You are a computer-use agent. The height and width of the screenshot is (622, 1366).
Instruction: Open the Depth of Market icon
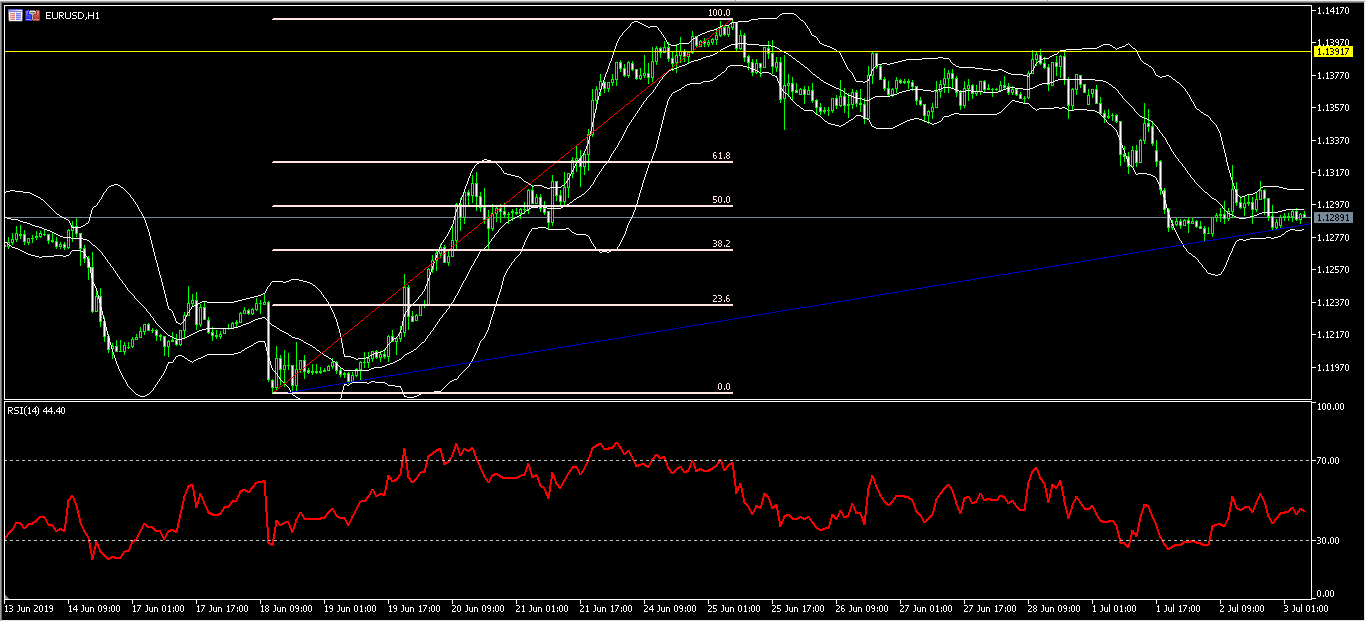[15, 16]
